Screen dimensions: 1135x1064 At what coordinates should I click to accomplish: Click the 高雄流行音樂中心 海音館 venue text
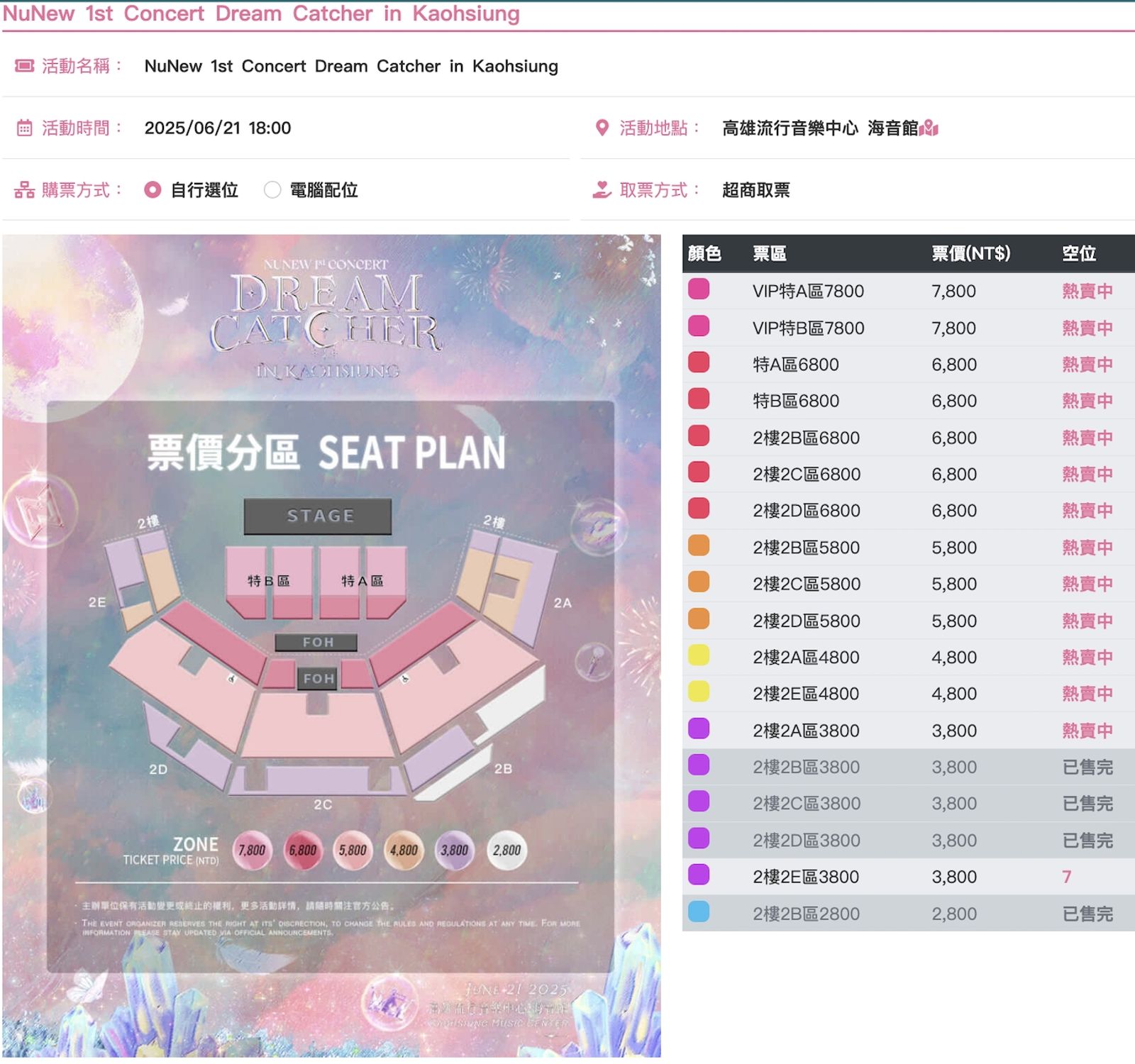pos(820,128)
